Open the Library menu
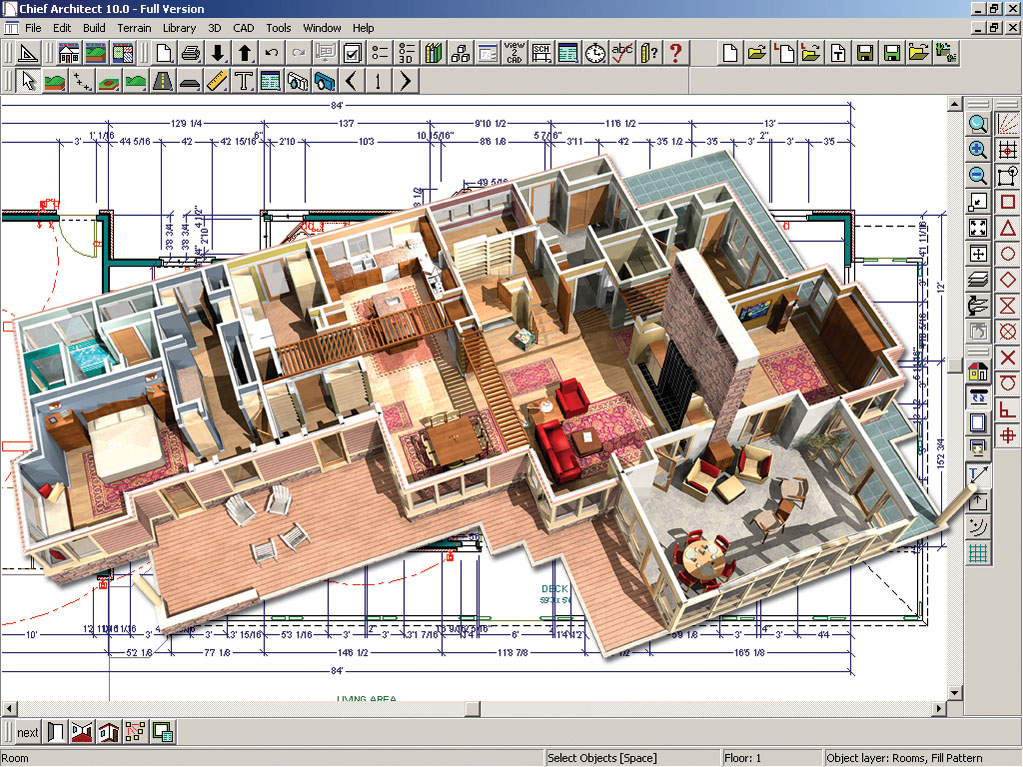The height and width of the screenshot is (767, 1023). coord(179,28)
